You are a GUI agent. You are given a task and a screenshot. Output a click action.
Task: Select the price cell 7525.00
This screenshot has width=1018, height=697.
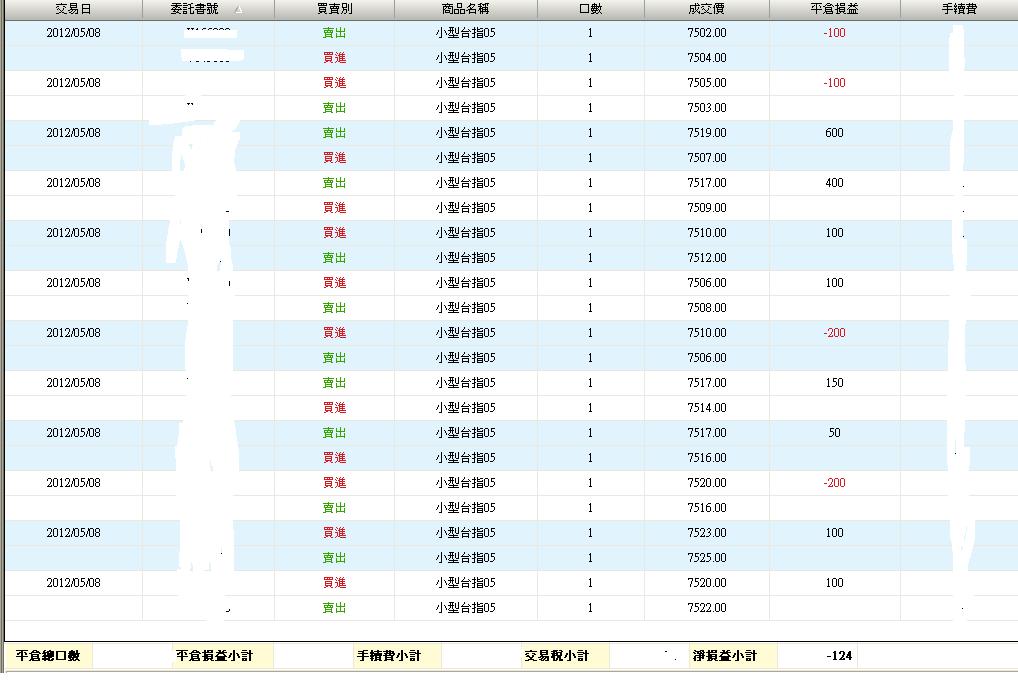pyautogui.click(x=706, y=557)
